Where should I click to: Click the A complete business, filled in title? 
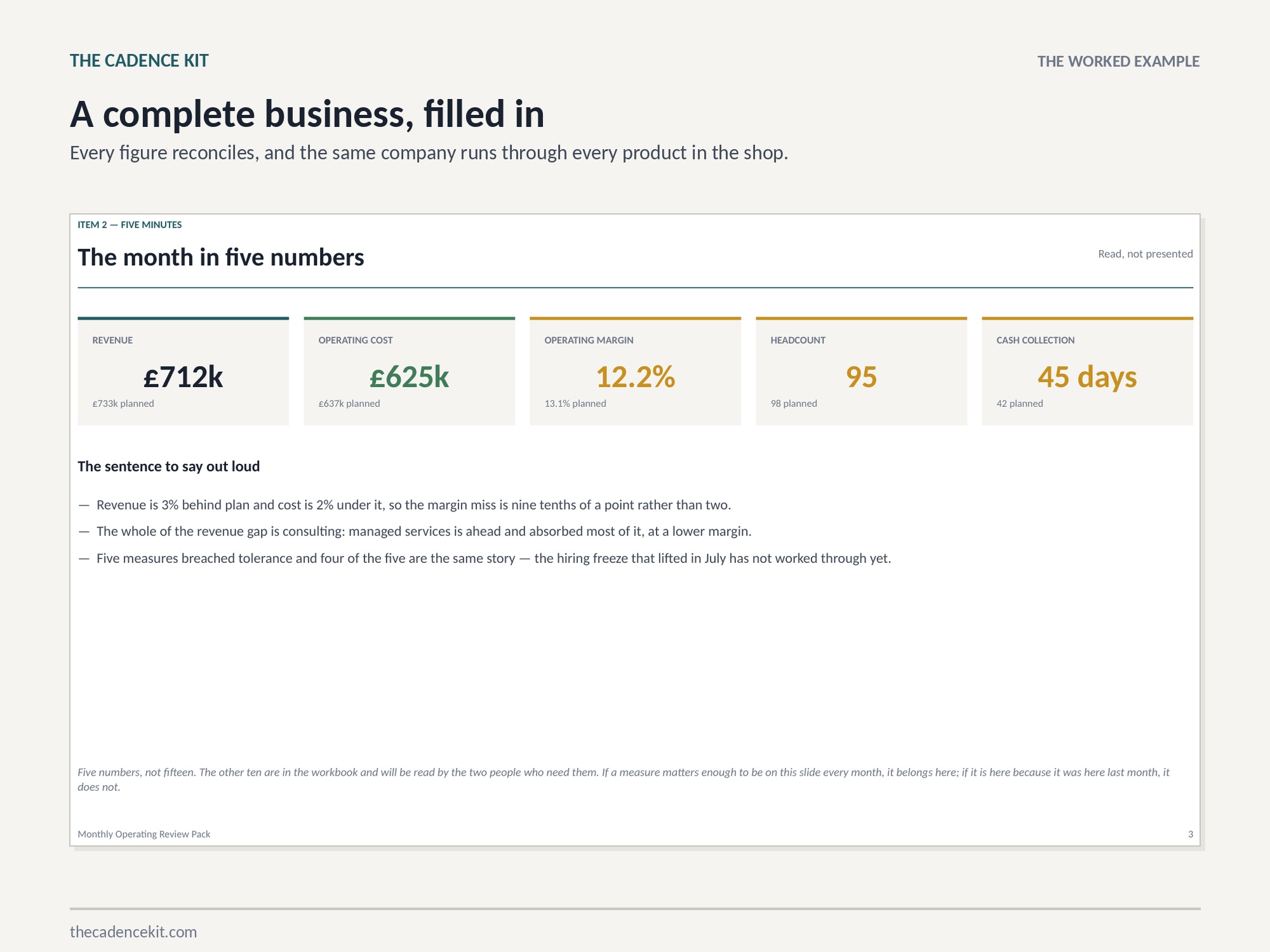(x=307, y=114)
